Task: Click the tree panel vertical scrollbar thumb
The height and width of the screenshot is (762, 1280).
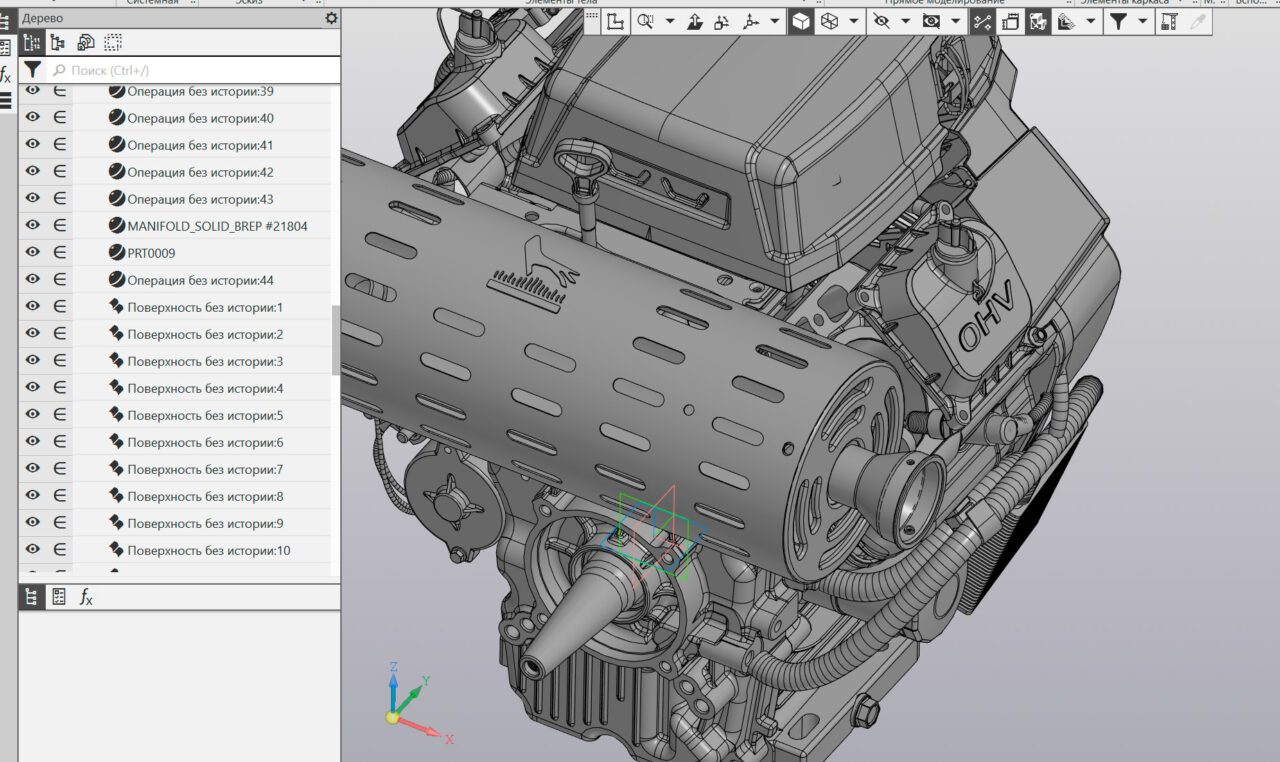Action: tap(335, 340)
